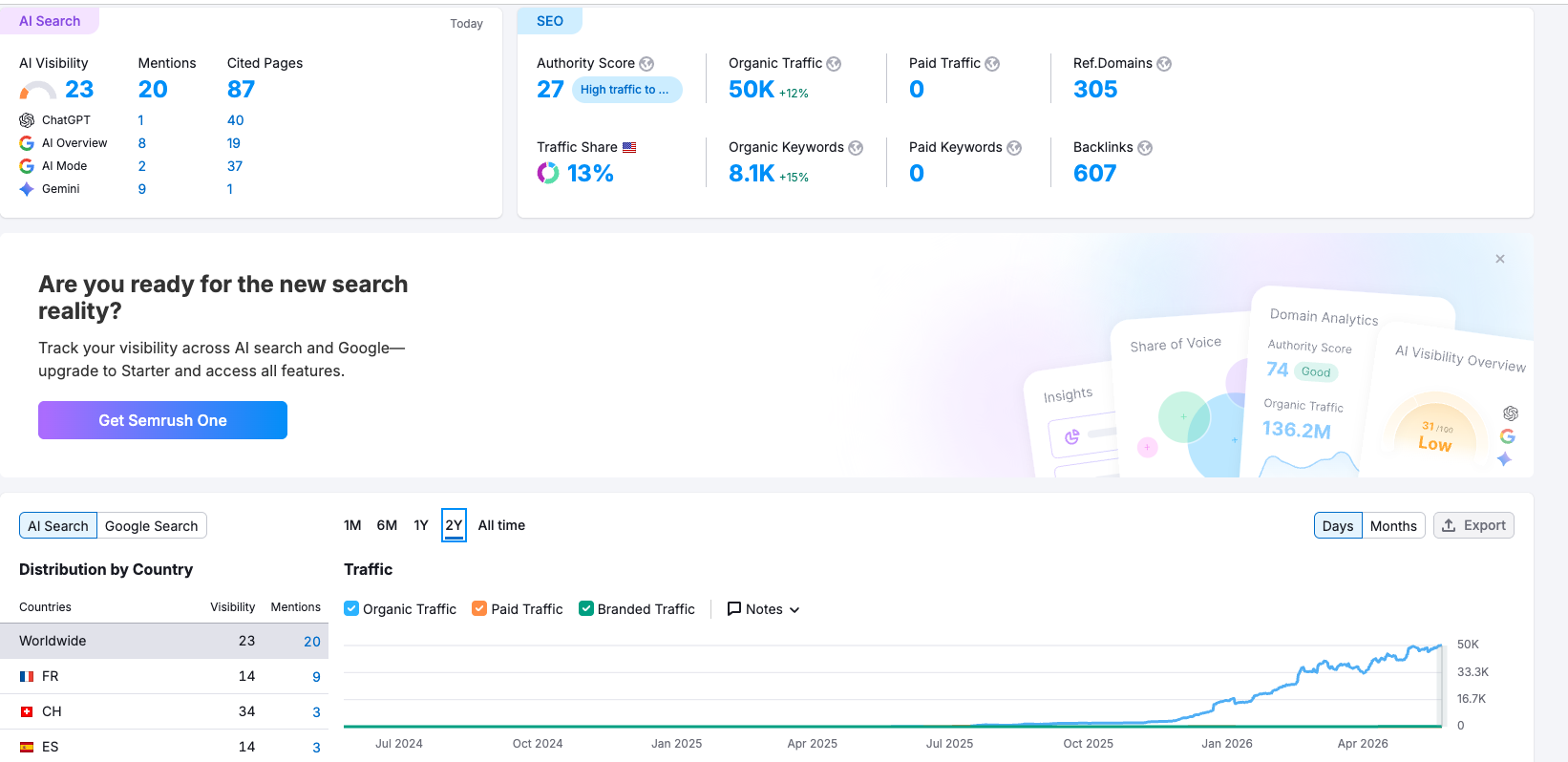Select the Google Search tab

point(152,525)
